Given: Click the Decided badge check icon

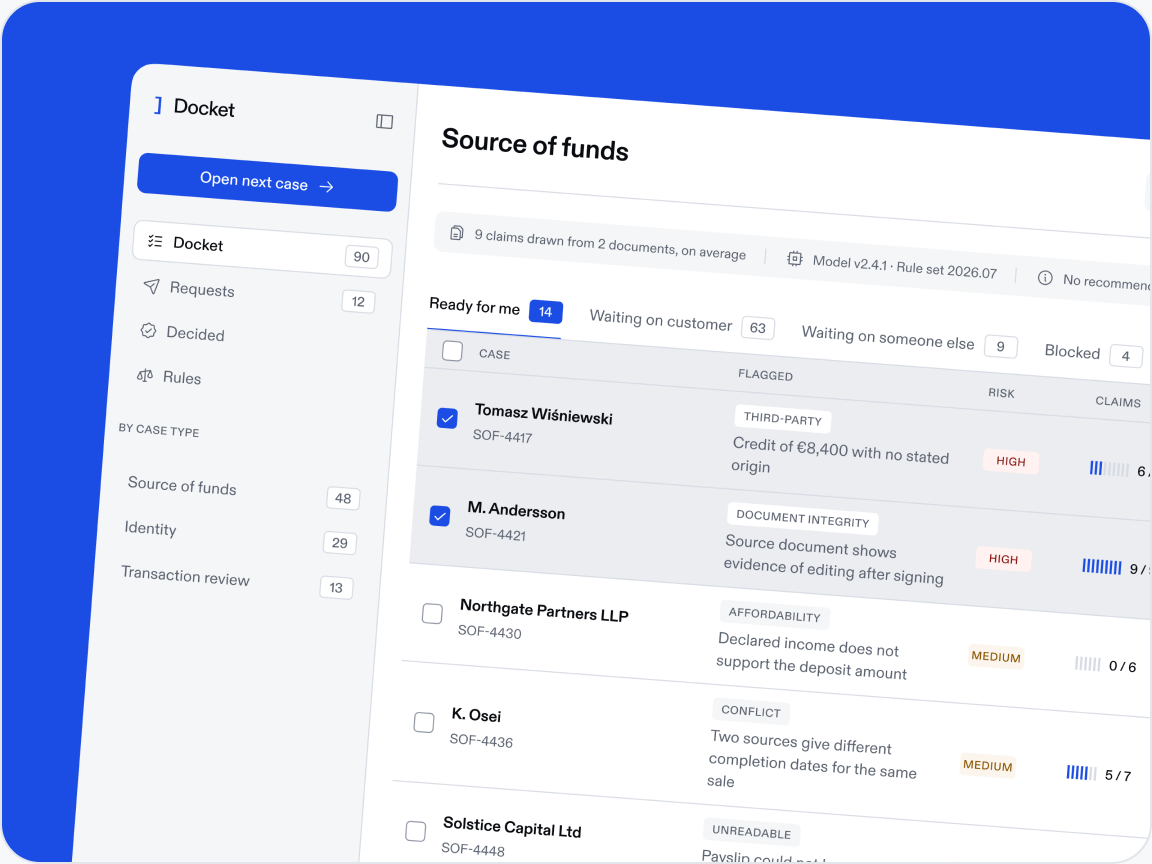Looking at the screenshot, I should (148, 331).
